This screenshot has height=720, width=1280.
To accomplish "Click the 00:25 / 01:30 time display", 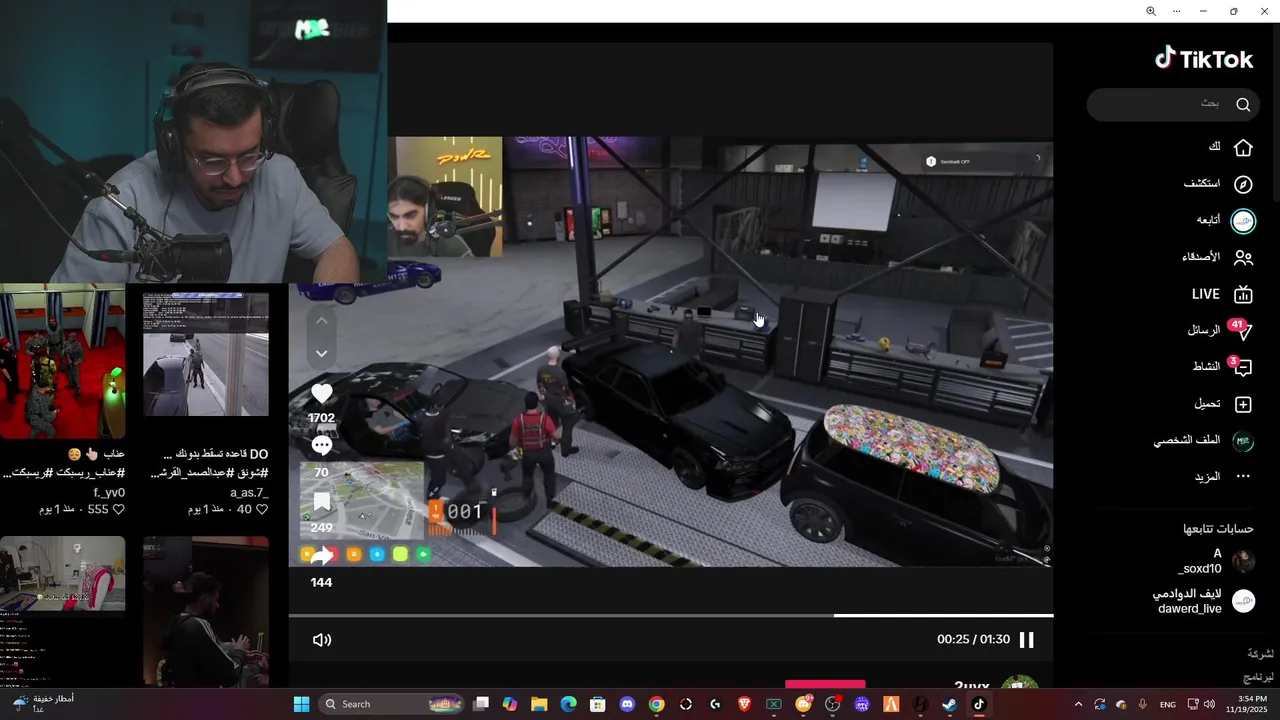I will point(973,640).
